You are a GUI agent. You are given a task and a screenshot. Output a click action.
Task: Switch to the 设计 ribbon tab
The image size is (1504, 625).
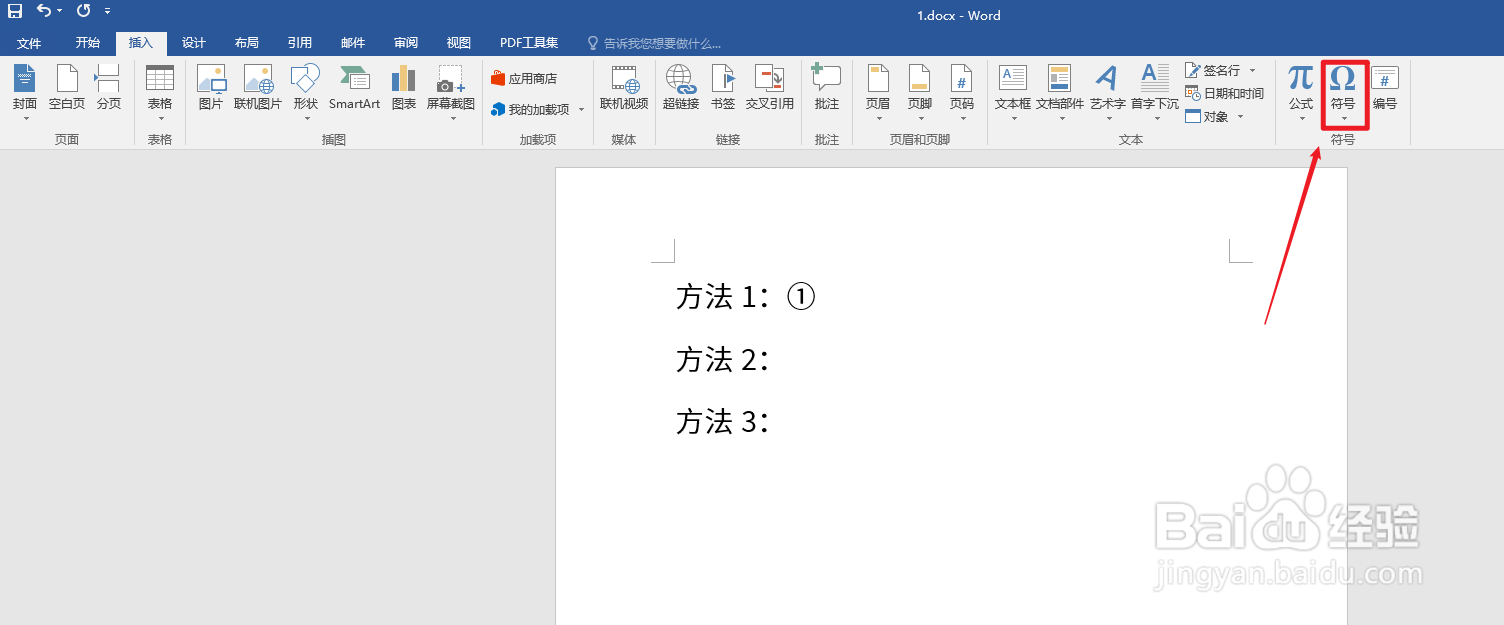[193, 42]
